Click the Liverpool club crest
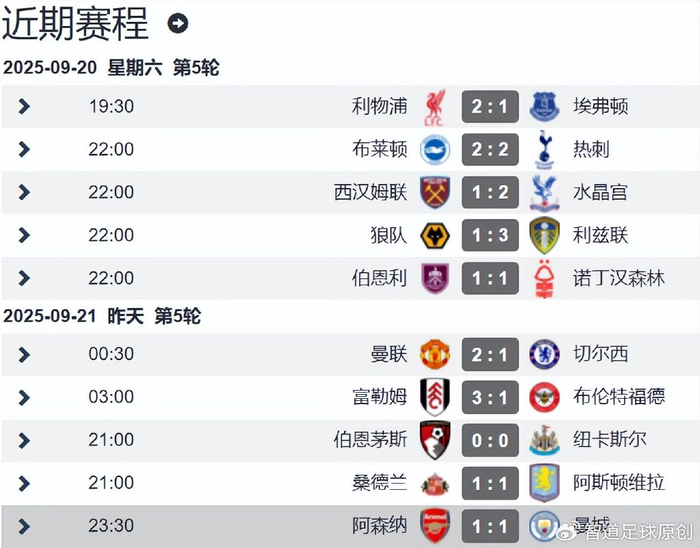Image resolution: width=700 pixels, height=548 pixels. point(435,106)
